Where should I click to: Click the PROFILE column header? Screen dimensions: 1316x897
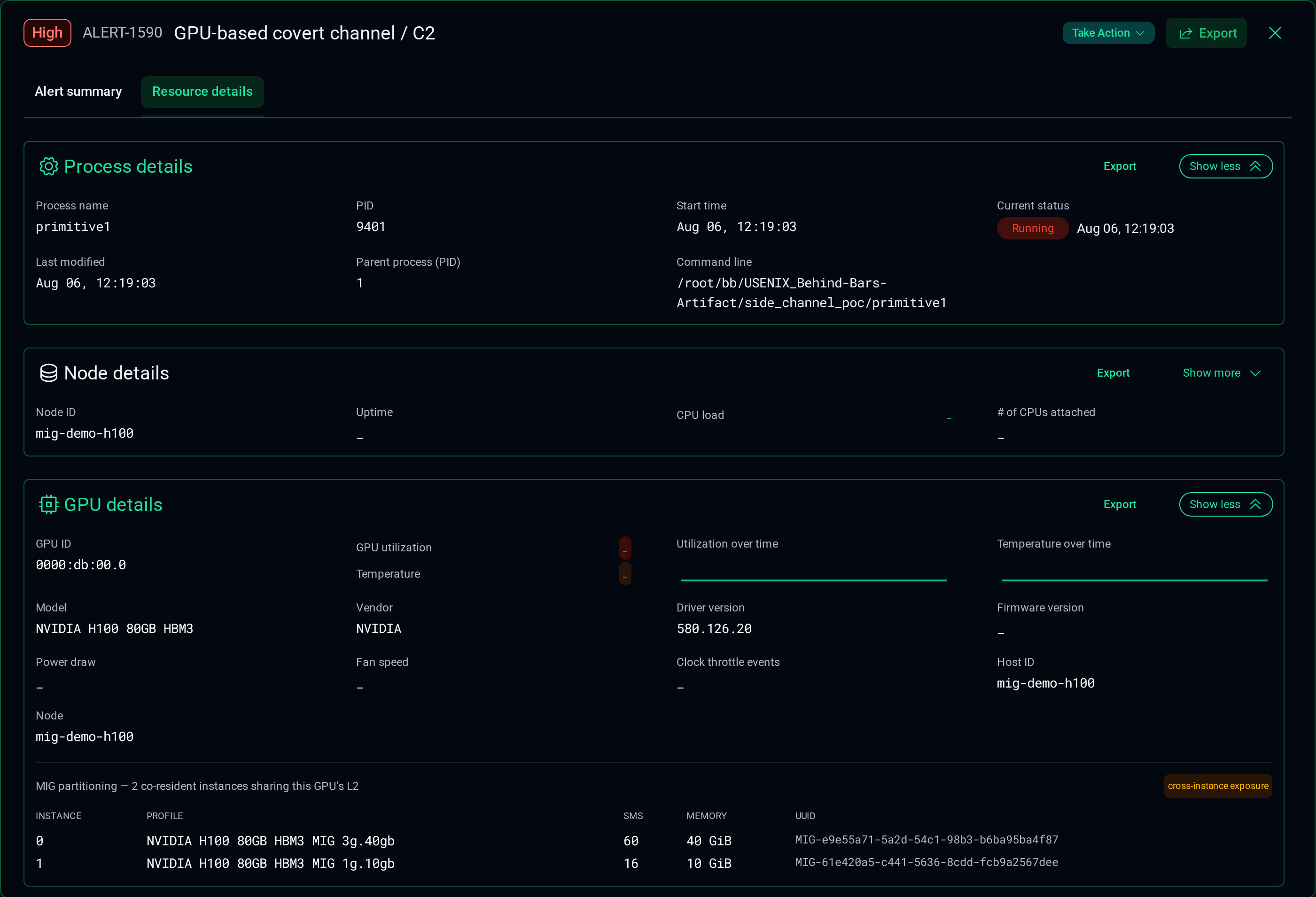(x=165, y=816)
